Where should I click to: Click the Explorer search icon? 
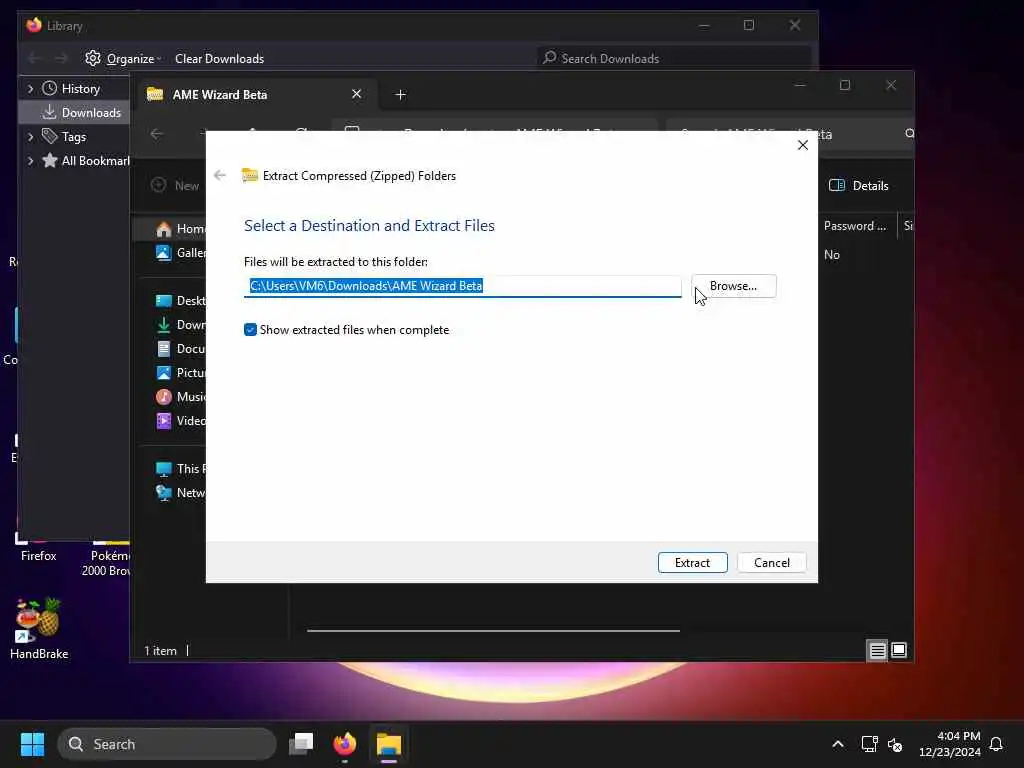(909, 134)
